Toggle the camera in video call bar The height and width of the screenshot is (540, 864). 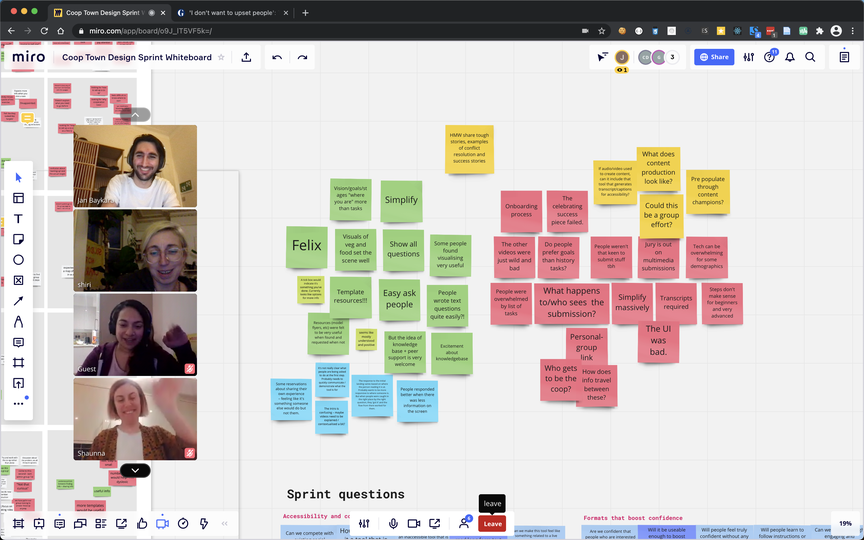click(x=413, y=523)
